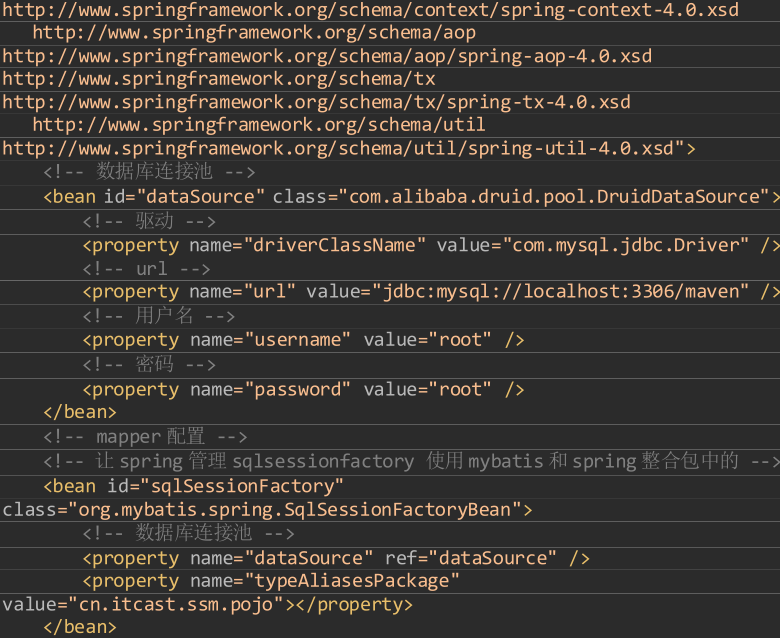
Task: Click the 密码 comment line
Action: (x=149, y=365)
